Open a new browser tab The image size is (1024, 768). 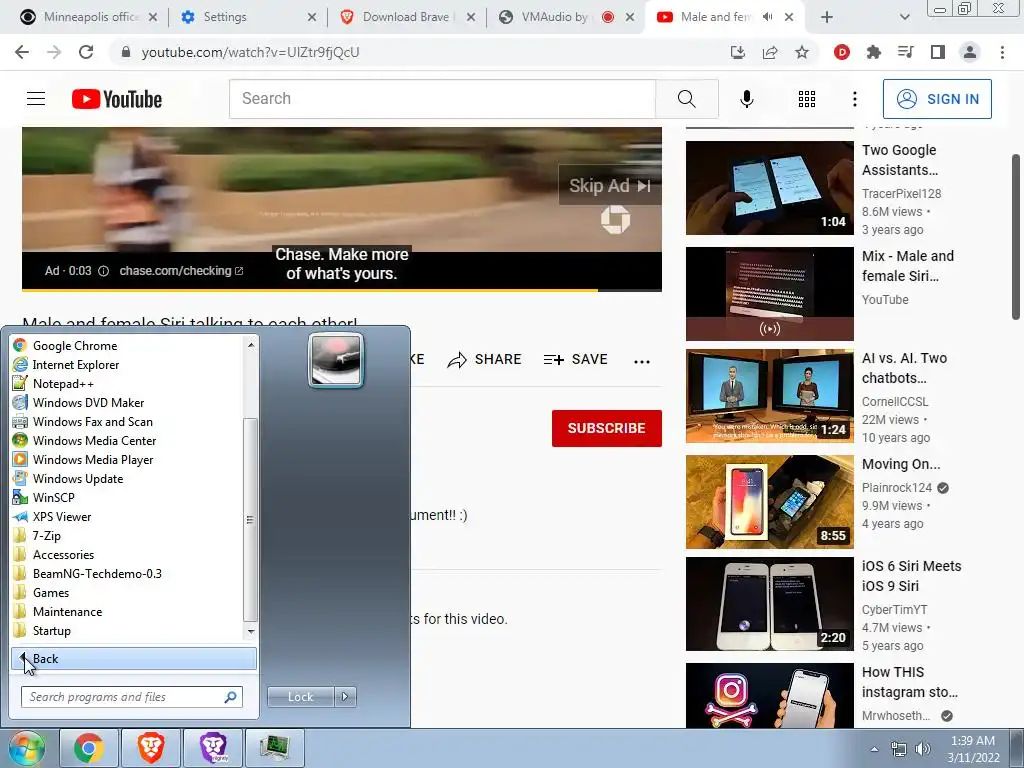pos(827,17)
